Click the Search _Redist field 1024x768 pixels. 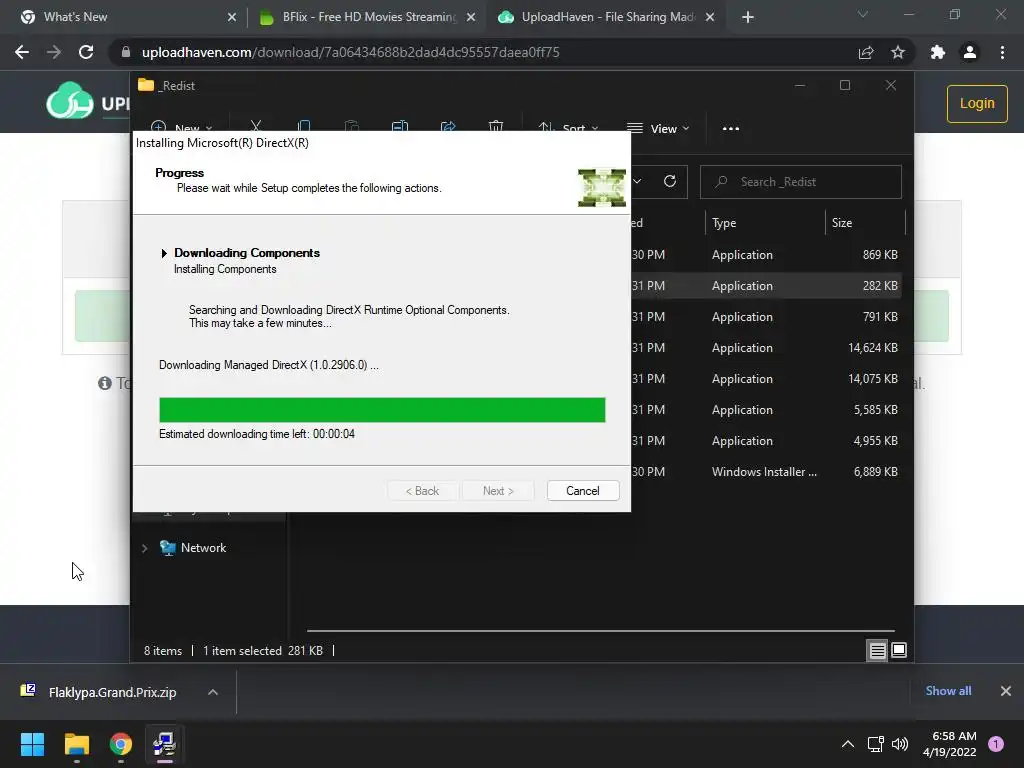click(801, 182)
